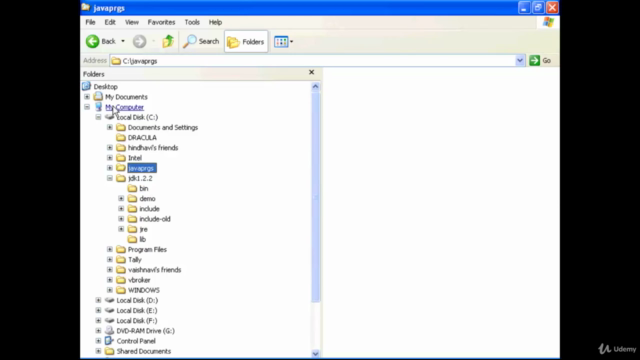Viewport: 640px width, 360px height.
Task: Open the Back history dropdown arrow
Action: (x=123, y=41)
